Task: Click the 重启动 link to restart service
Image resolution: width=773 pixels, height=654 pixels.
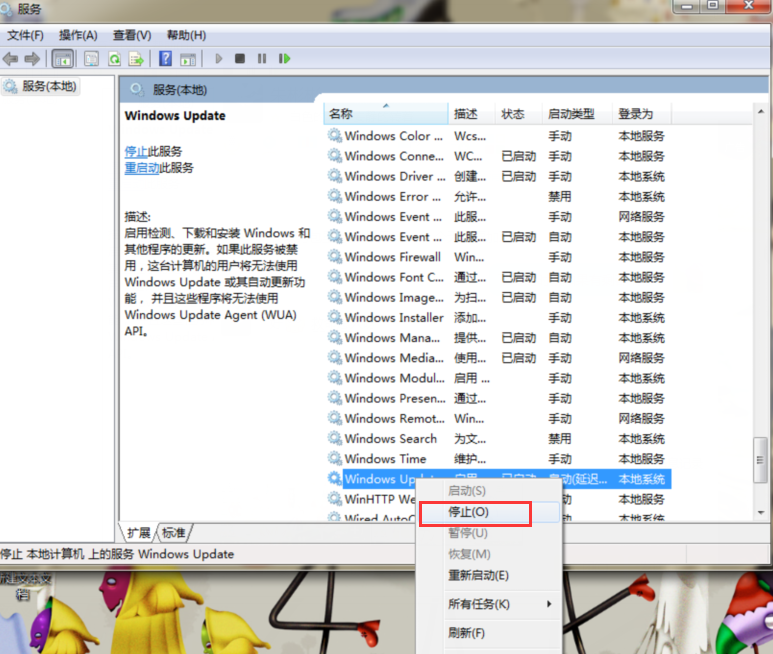Action: [x=142, y=168]
